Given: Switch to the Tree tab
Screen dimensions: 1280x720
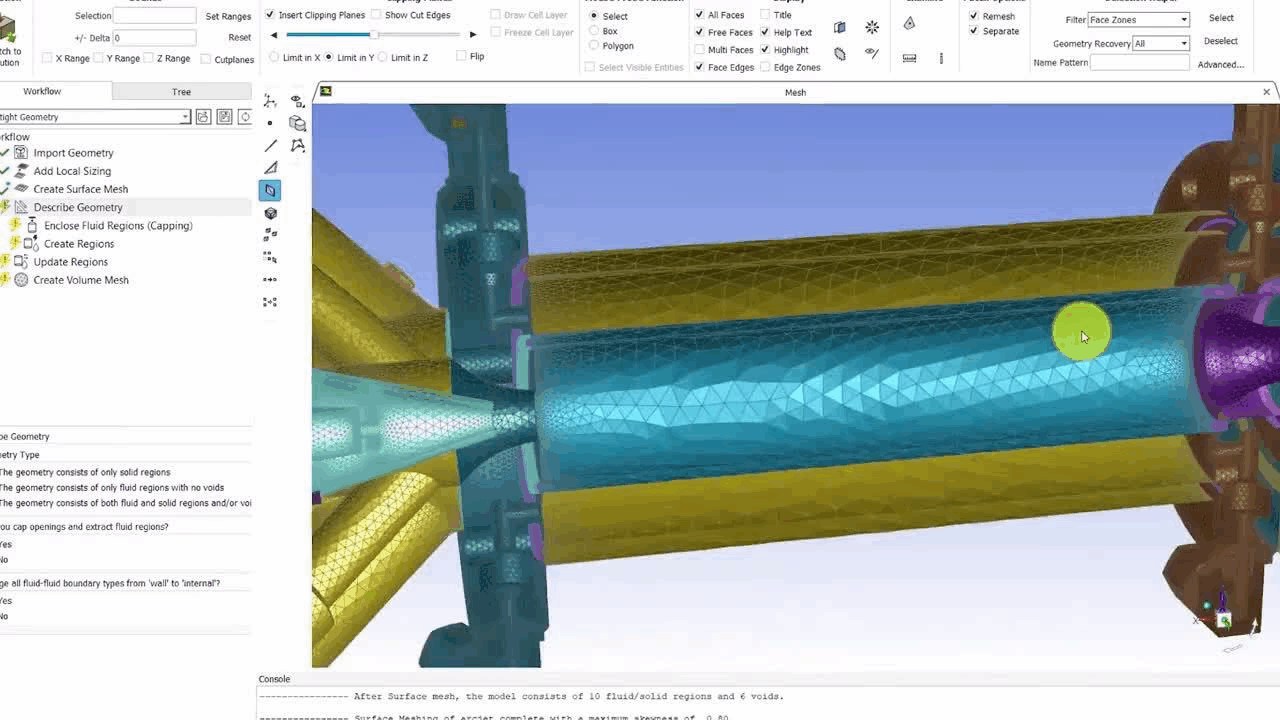Looking at the screenshot, I should 181,92.
